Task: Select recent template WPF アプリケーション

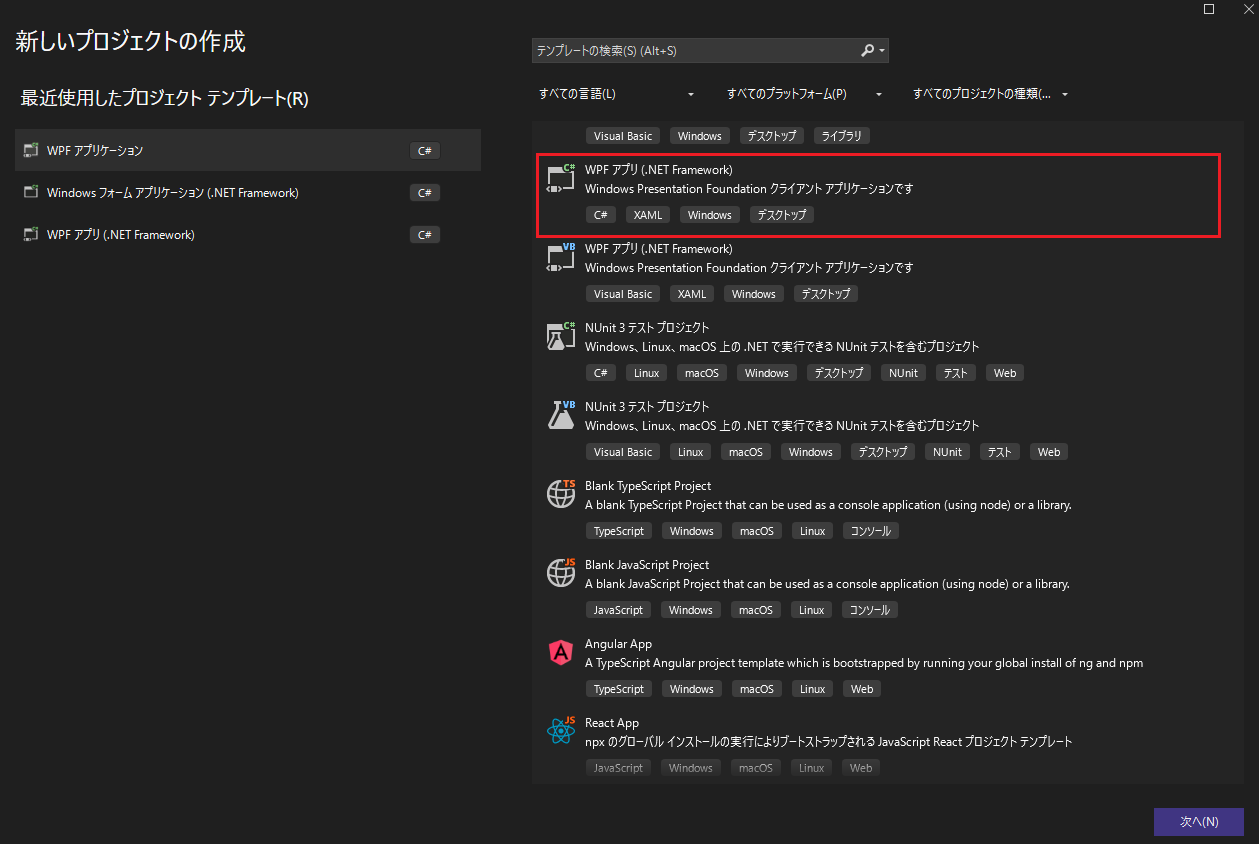Action: (x=95, y=151)
